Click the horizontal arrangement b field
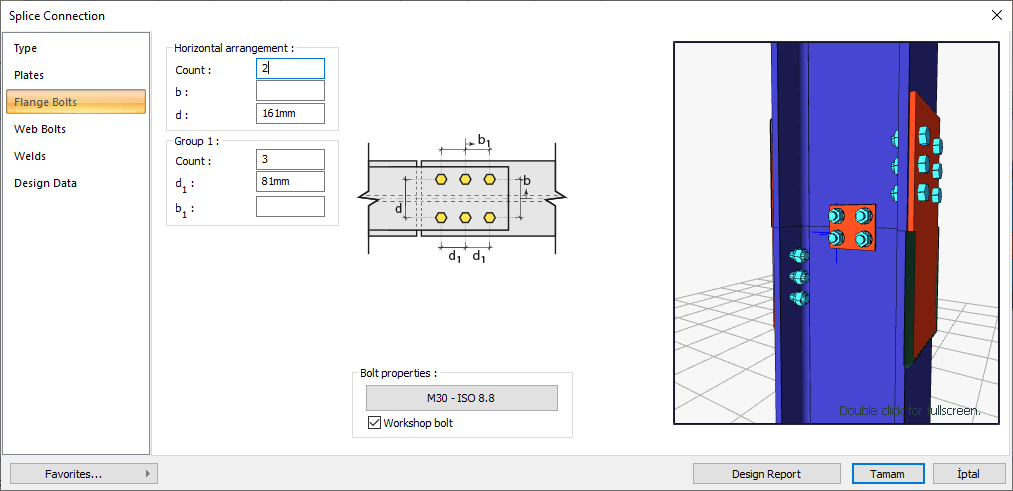 tap(290, 91)
